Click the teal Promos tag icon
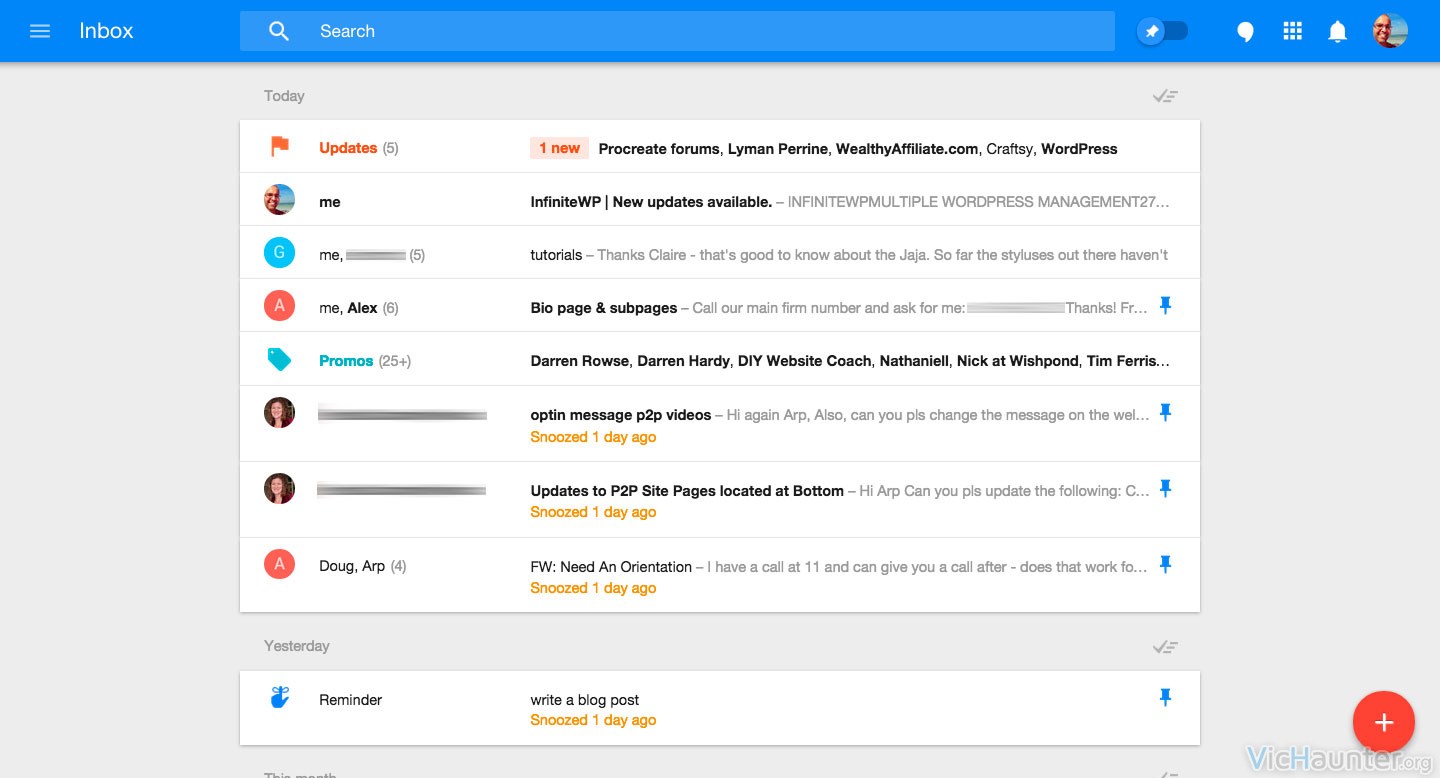 point(280,360)
